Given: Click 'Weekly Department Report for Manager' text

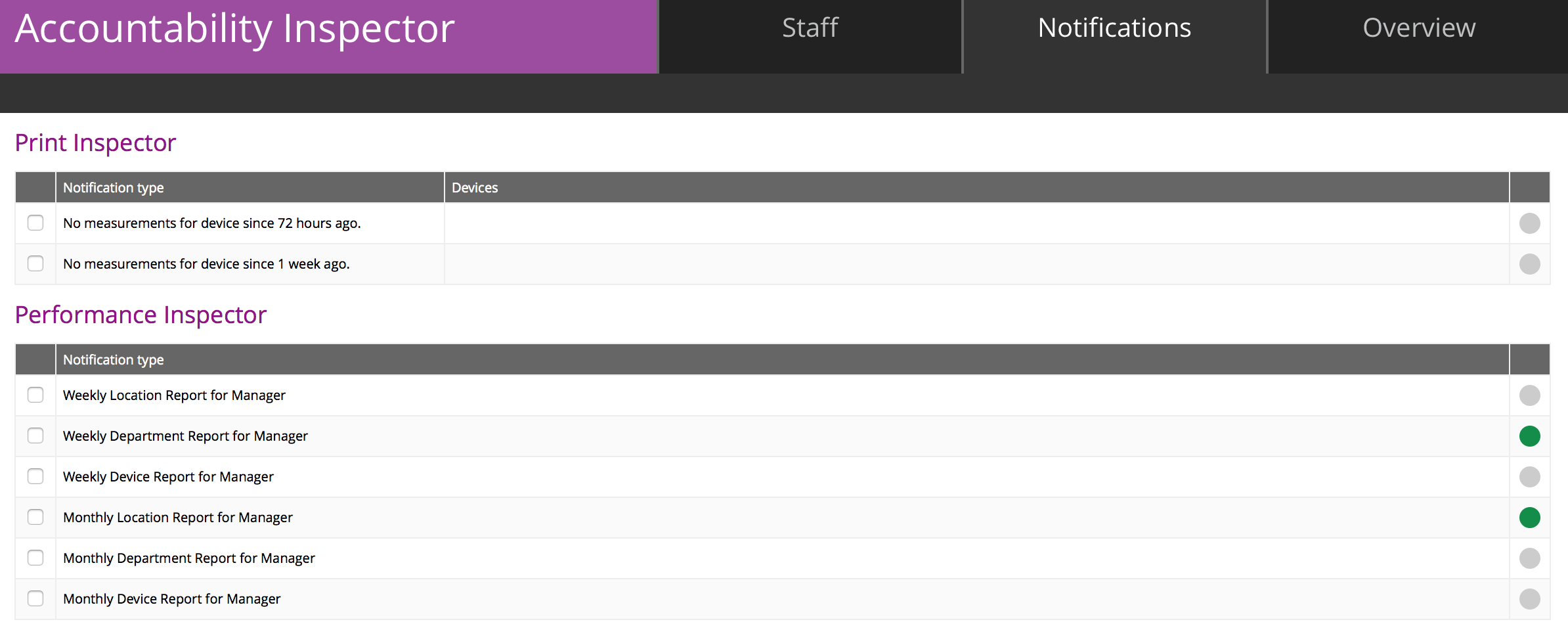Looking at the screenshot, I should click(185, 436).
